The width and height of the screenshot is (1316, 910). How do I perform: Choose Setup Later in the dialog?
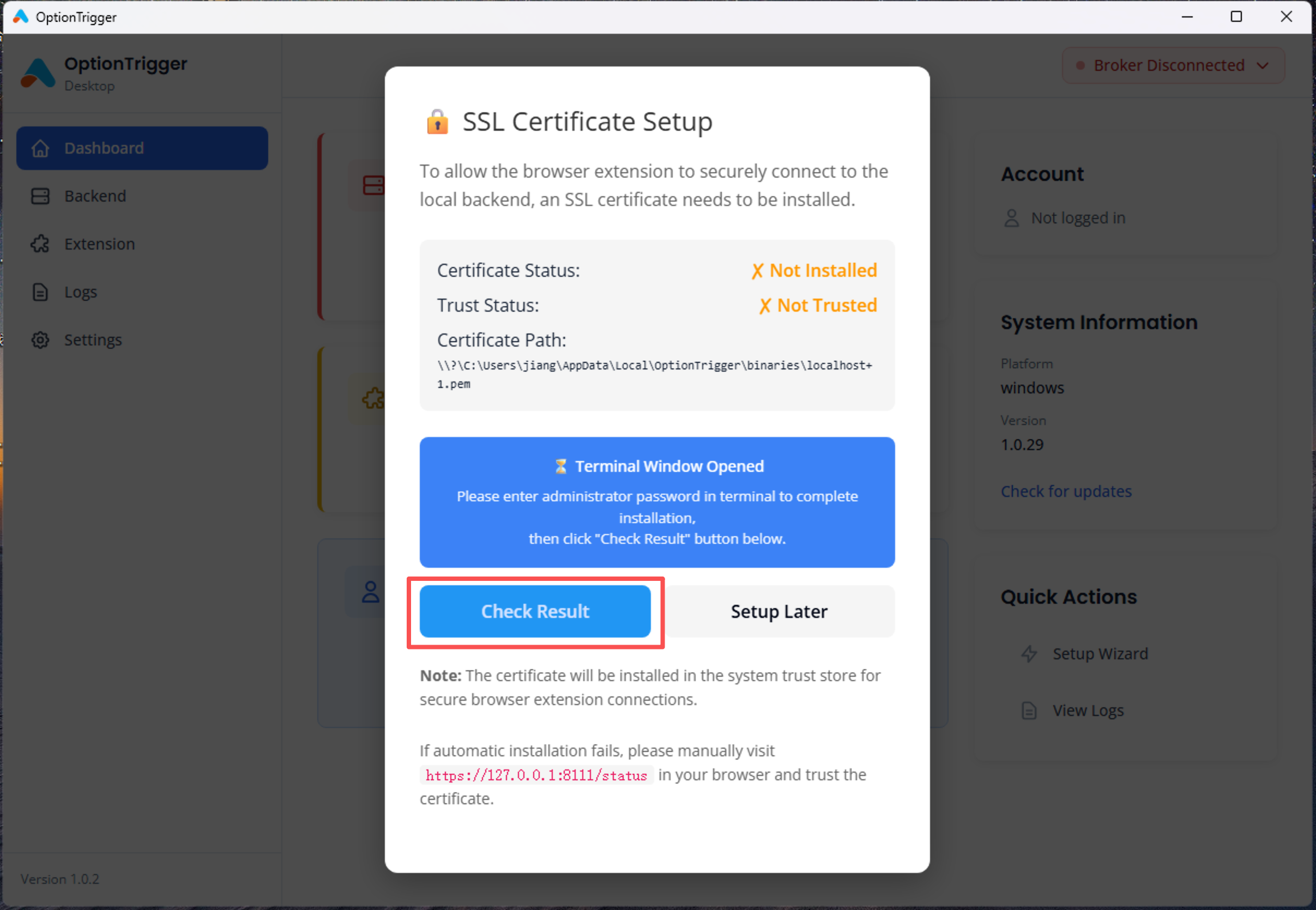click(x=779, y=611)
